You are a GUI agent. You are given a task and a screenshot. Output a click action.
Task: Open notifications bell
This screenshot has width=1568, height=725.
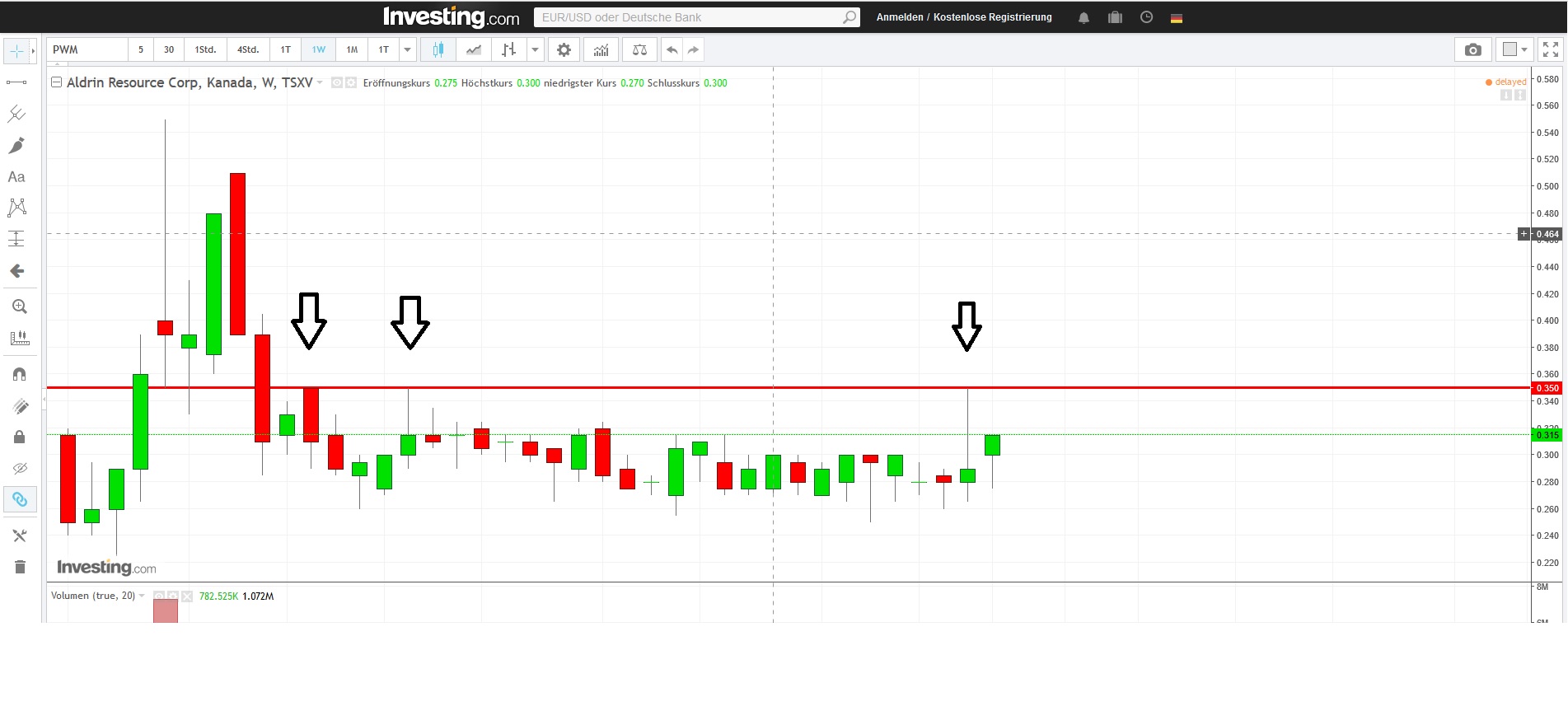pos(1084,17)
